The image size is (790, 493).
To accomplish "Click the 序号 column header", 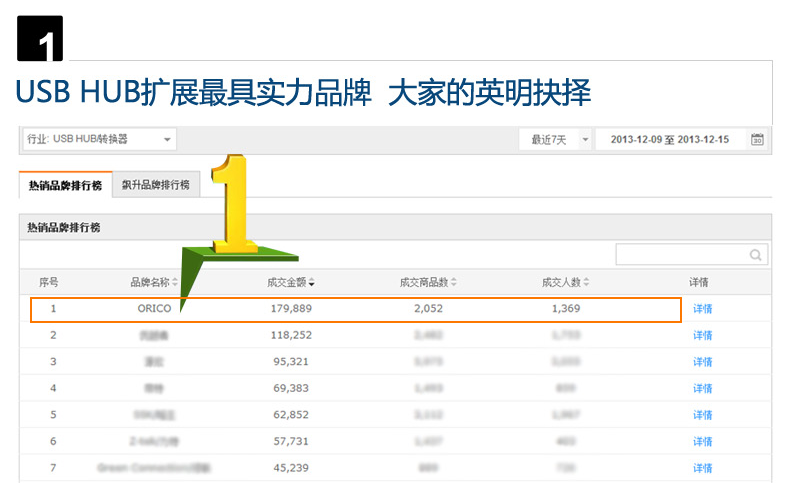I will click(x=48, y=282).
